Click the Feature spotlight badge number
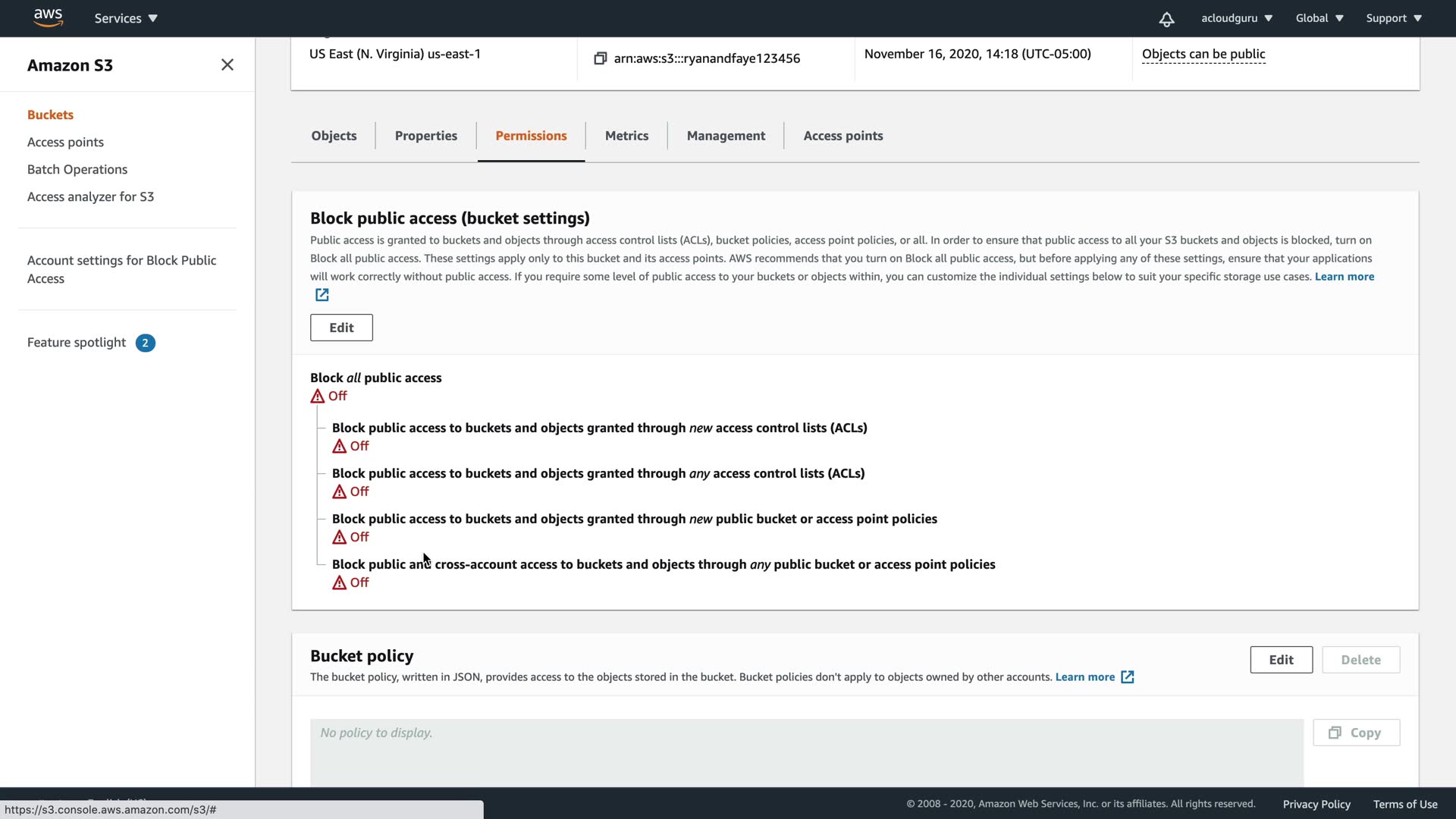The height and width of the screenshot is (819, 1456). 145,343
